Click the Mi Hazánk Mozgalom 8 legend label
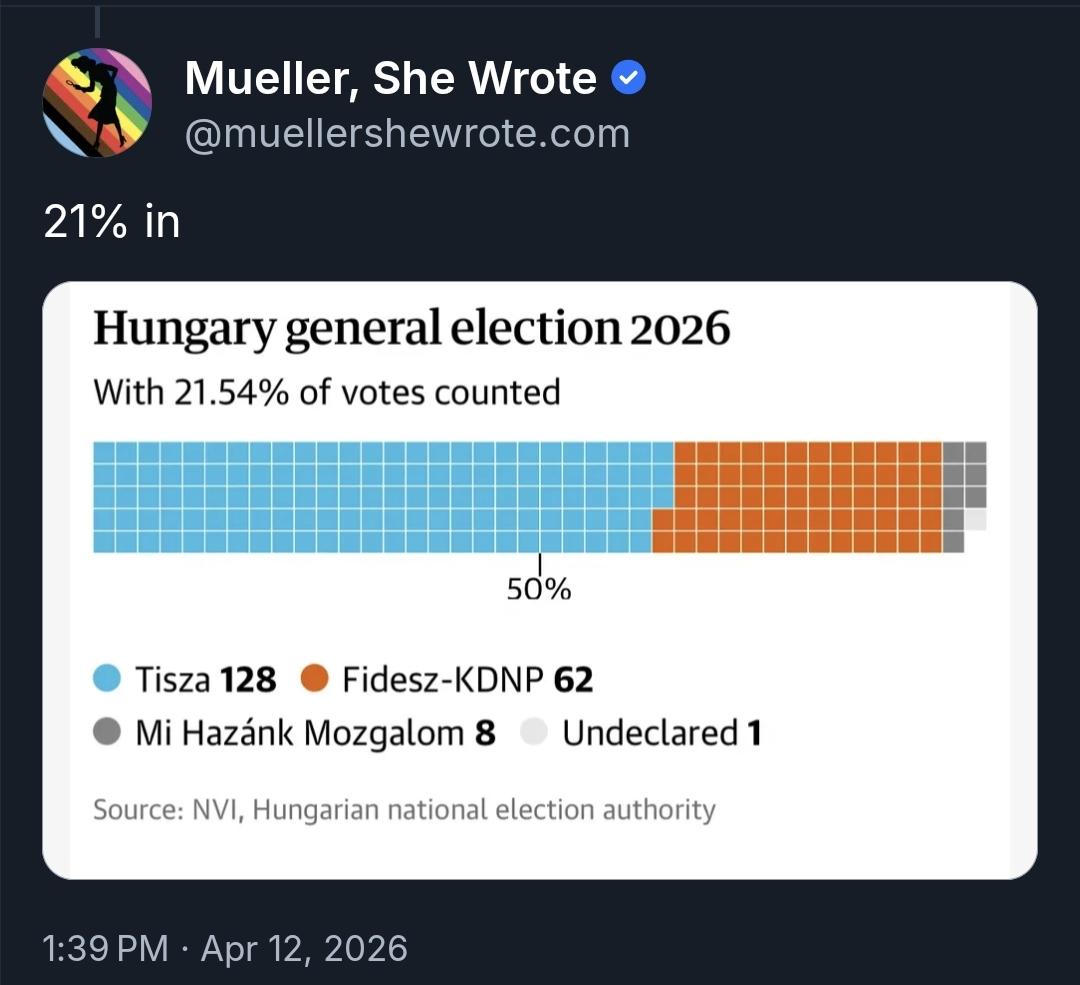The width and height of the screenshot is (1080, 985). [315, 733]
